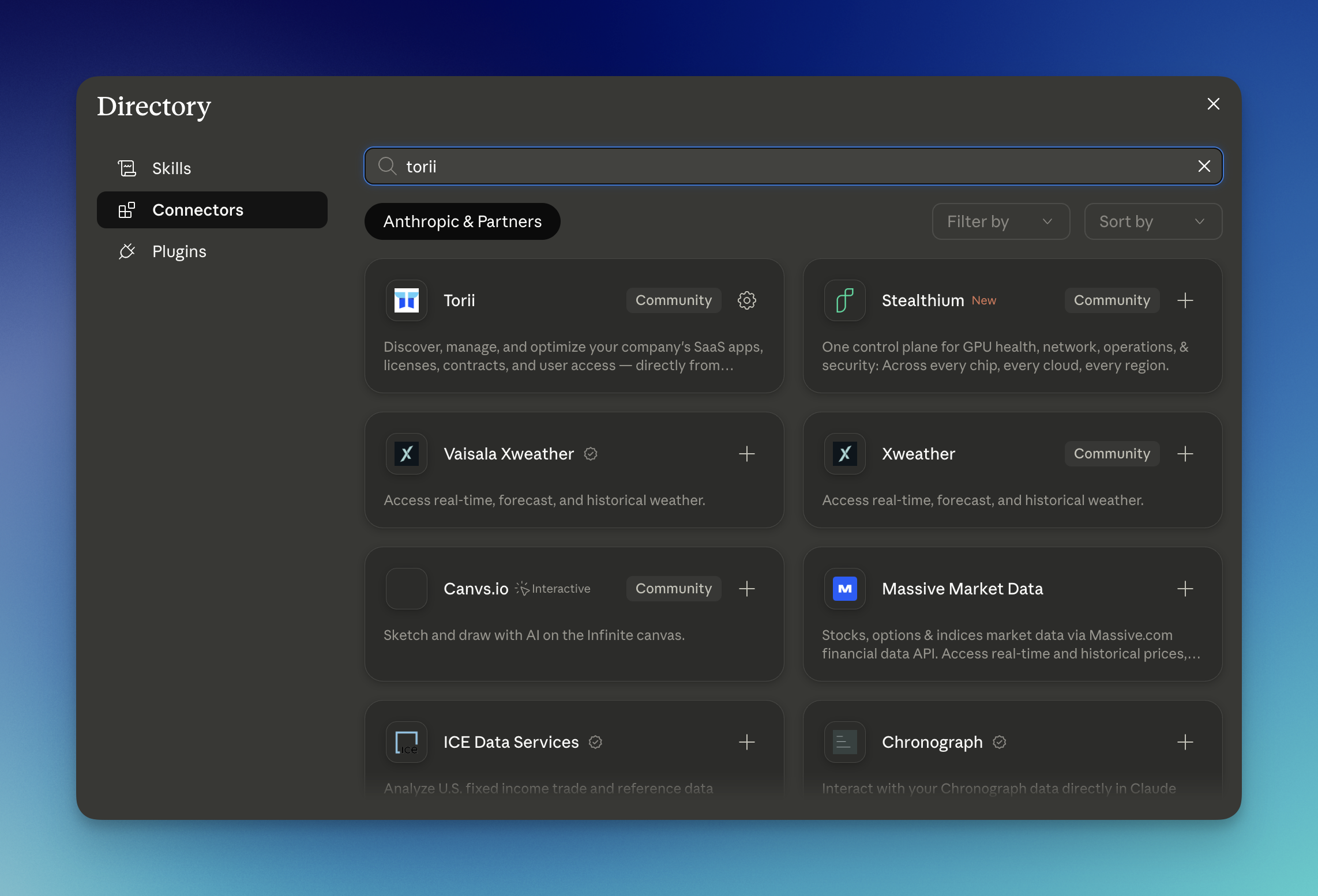Select the Connectors section
Screen dimensions: 1318x896
pos(212,210)
